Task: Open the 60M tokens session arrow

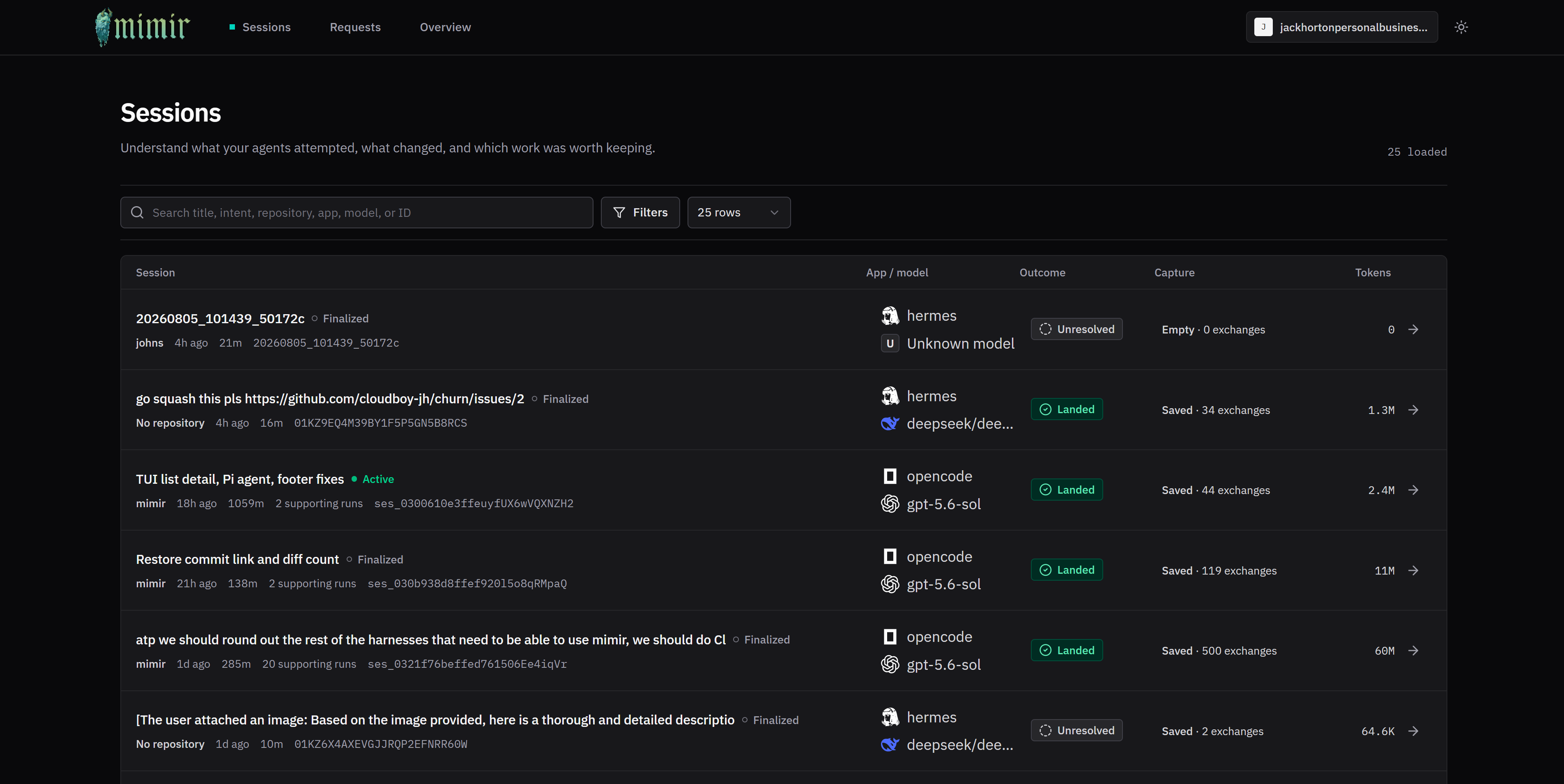Action: pyautogui.click(x=1413, y=651)
